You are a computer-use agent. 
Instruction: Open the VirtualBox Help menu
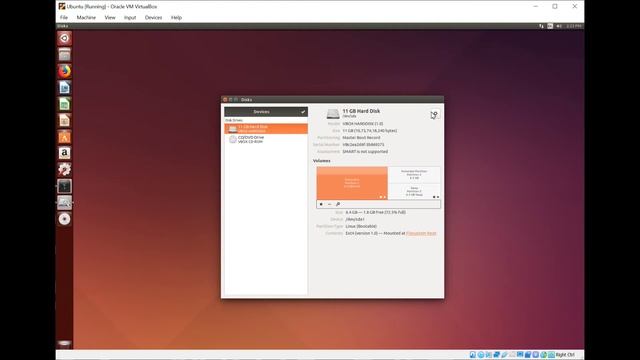tap(176, 18)
